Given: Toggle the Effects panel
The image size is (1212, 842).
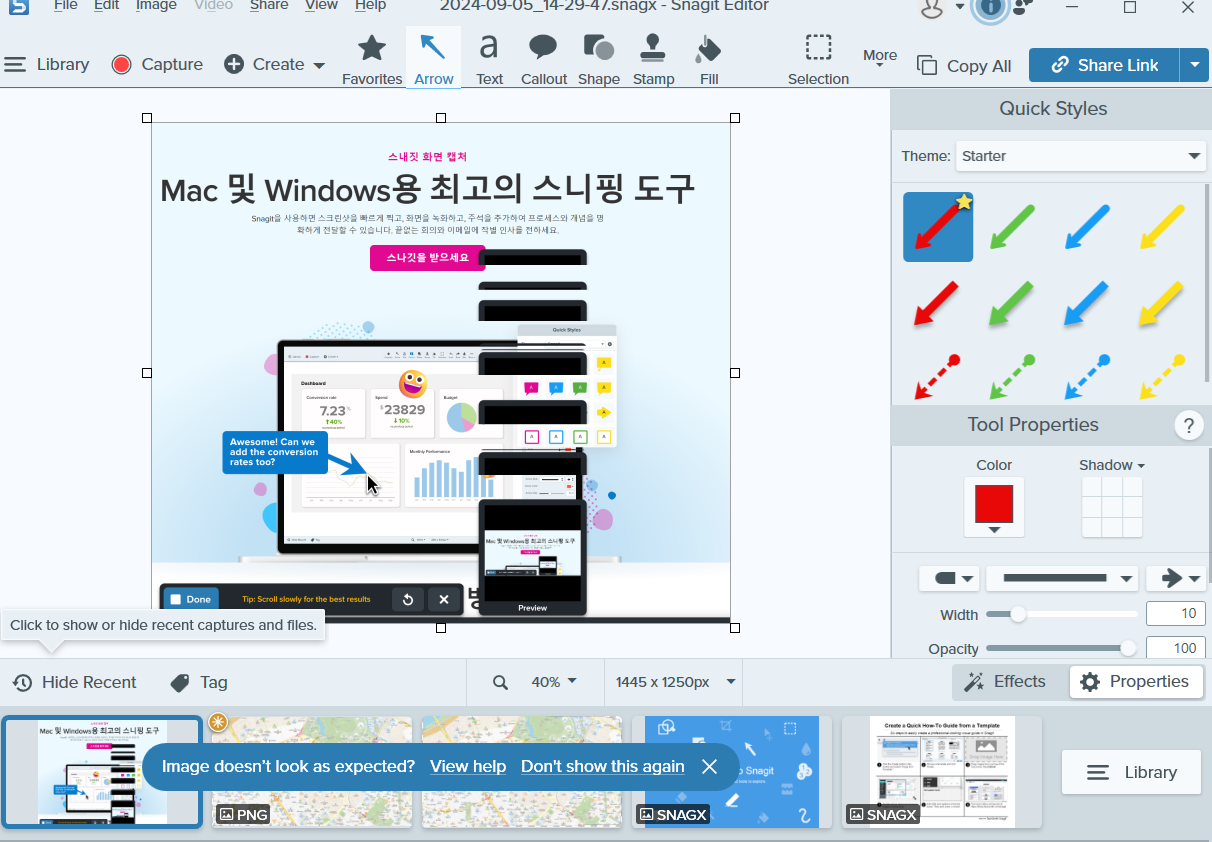Looking at the screenshot, I should 1004,681.
